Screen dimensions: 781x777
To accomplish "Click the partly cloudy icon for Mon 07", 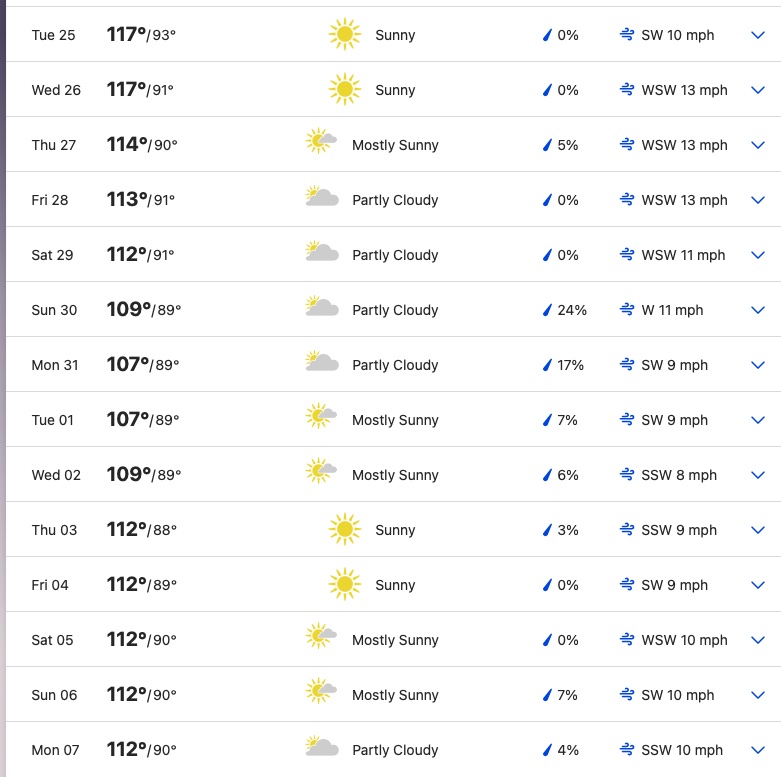I will [321, 748].
